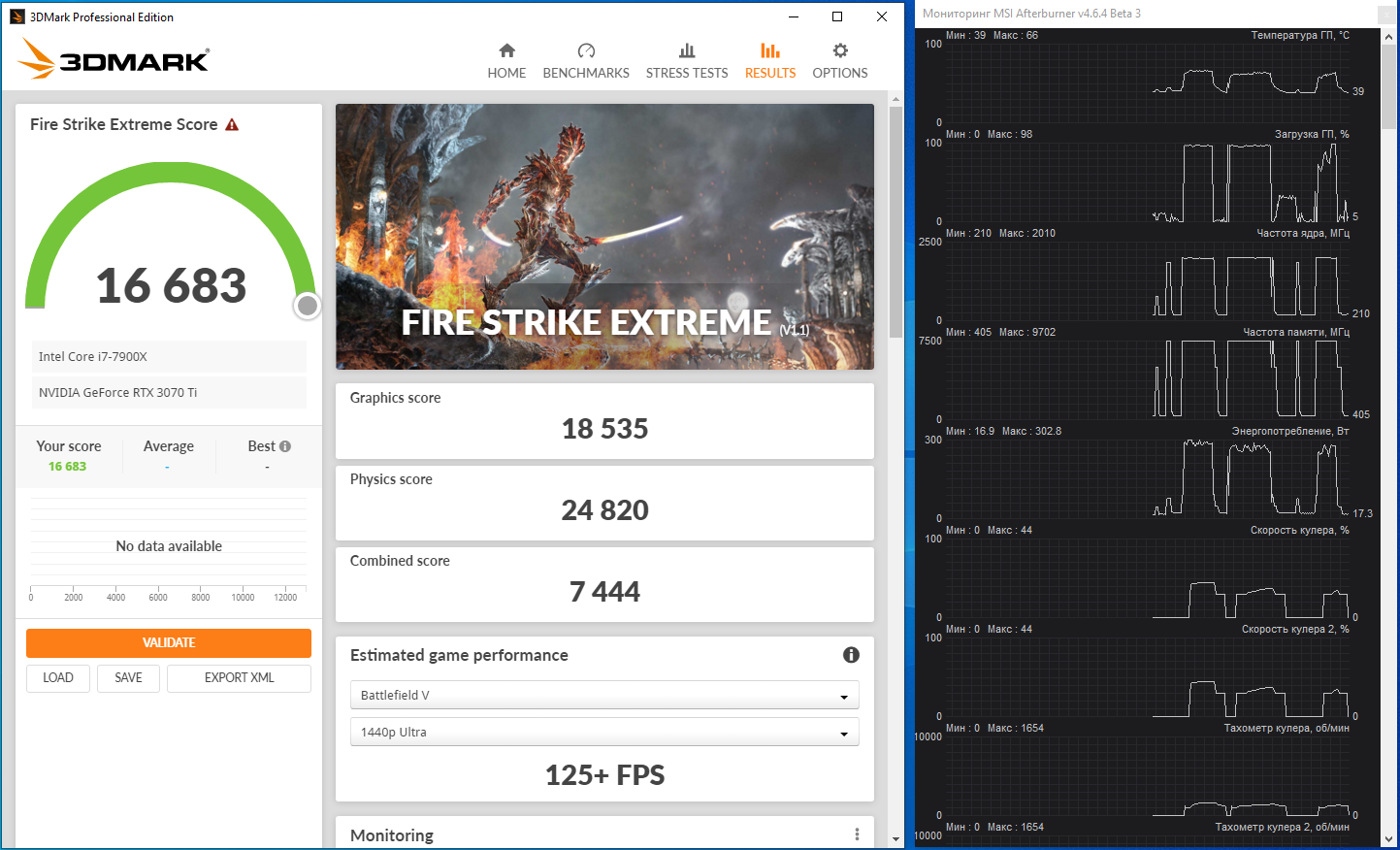Screen dimensions: 1400x850
Task: Click the red warning triangle beside score
Action: pos(232,125)
